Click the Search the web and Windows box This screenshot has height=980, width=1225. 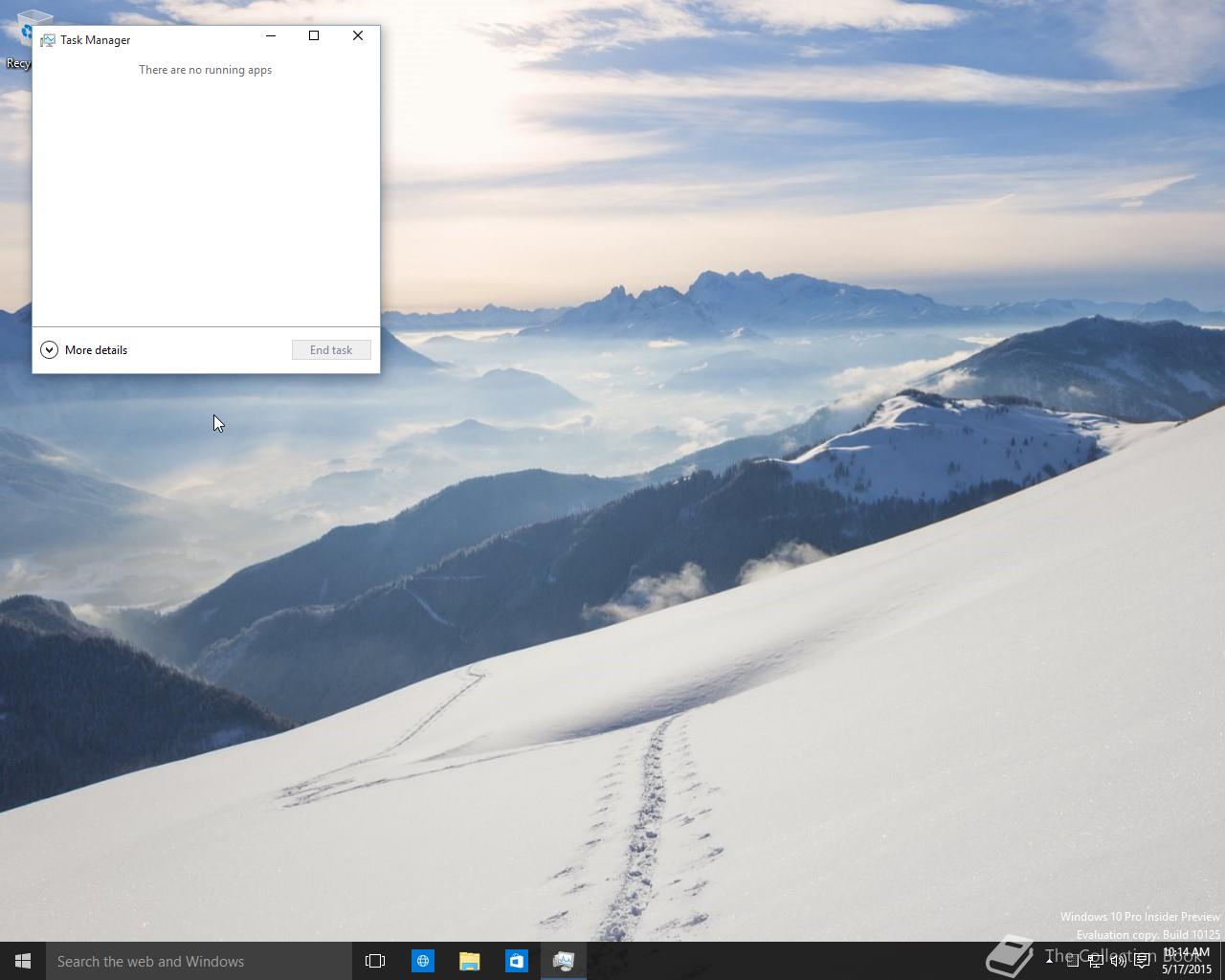coord(199,961)
